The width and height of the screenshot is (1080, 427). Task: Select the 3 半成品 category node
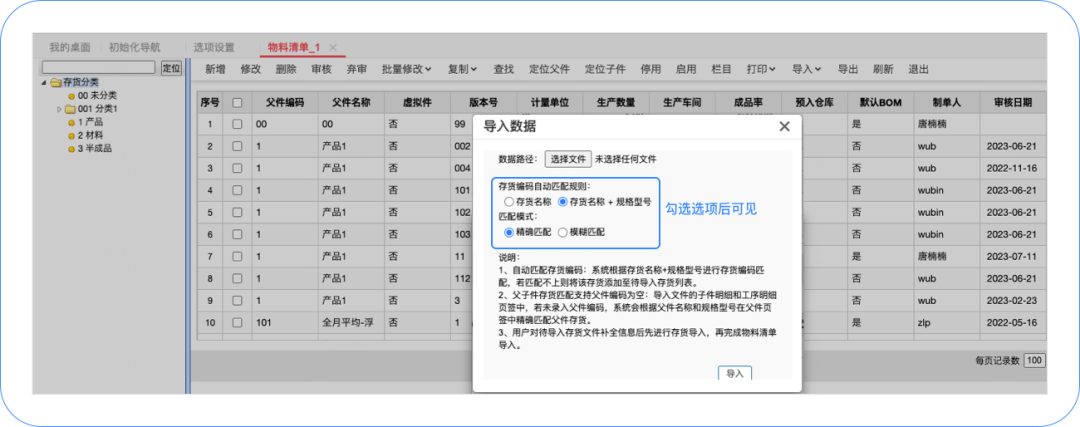[x=92, y=148]
